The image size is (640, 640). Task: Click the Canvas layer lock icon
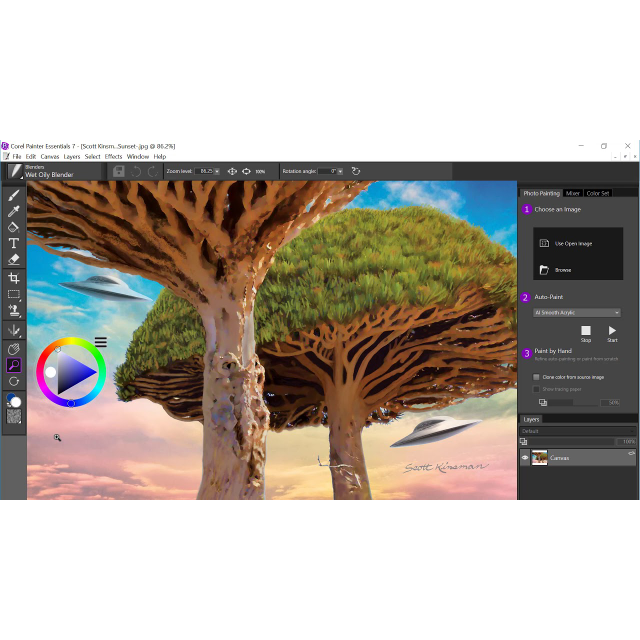click(631, 453)
